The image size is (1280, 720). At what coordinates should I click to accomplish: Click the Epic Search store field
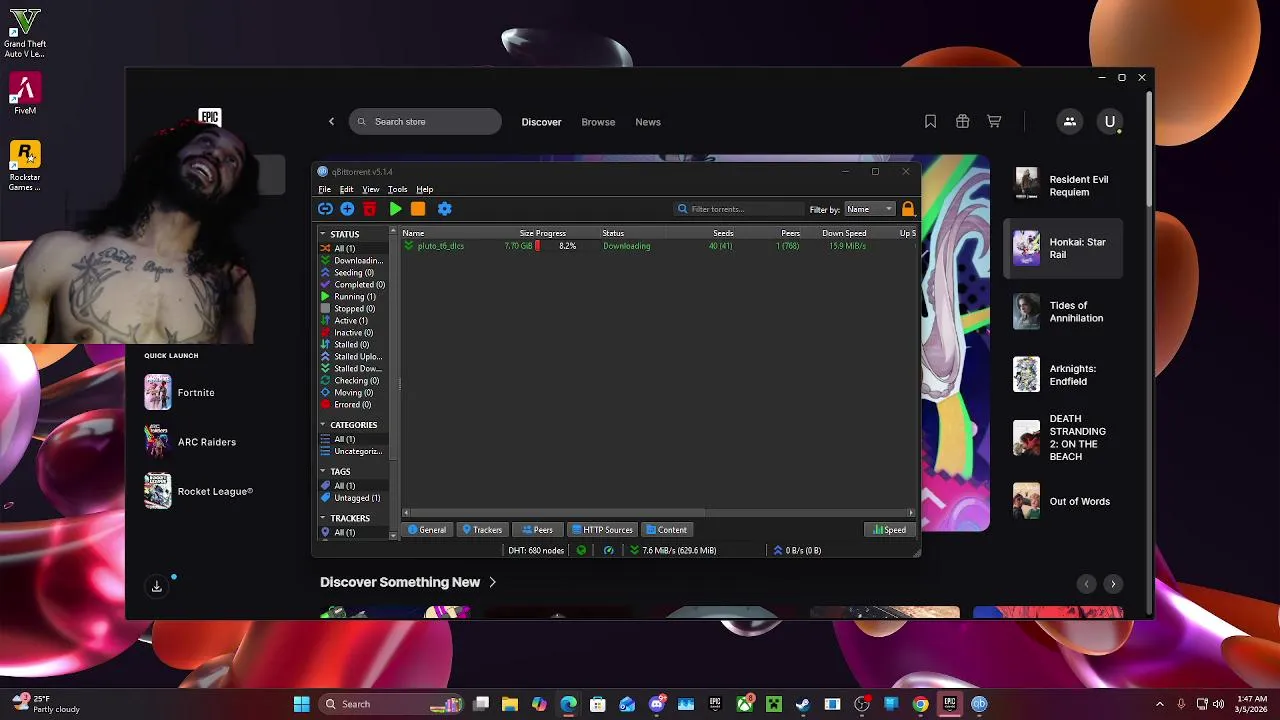425,122
